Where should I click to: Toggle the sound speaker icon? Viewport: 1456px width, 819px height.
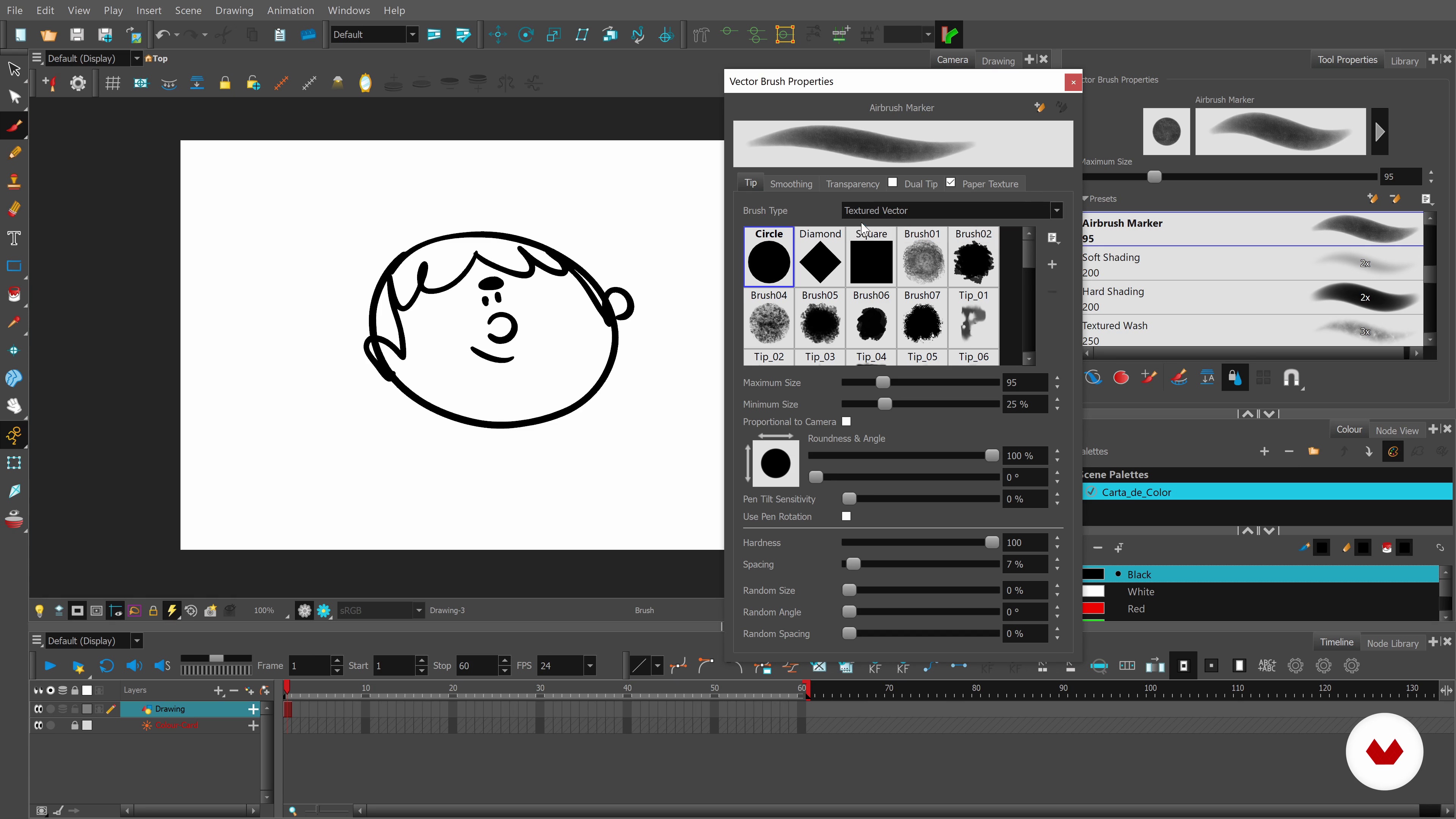coord(134,666)
